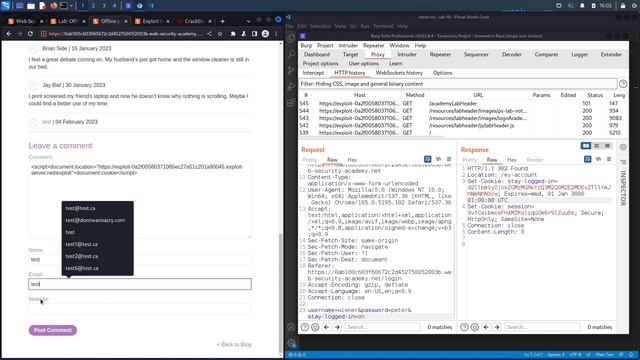Screen dimensions: 640x360
Task: Click the HTTP history filter bar
Action: point(458,84)
